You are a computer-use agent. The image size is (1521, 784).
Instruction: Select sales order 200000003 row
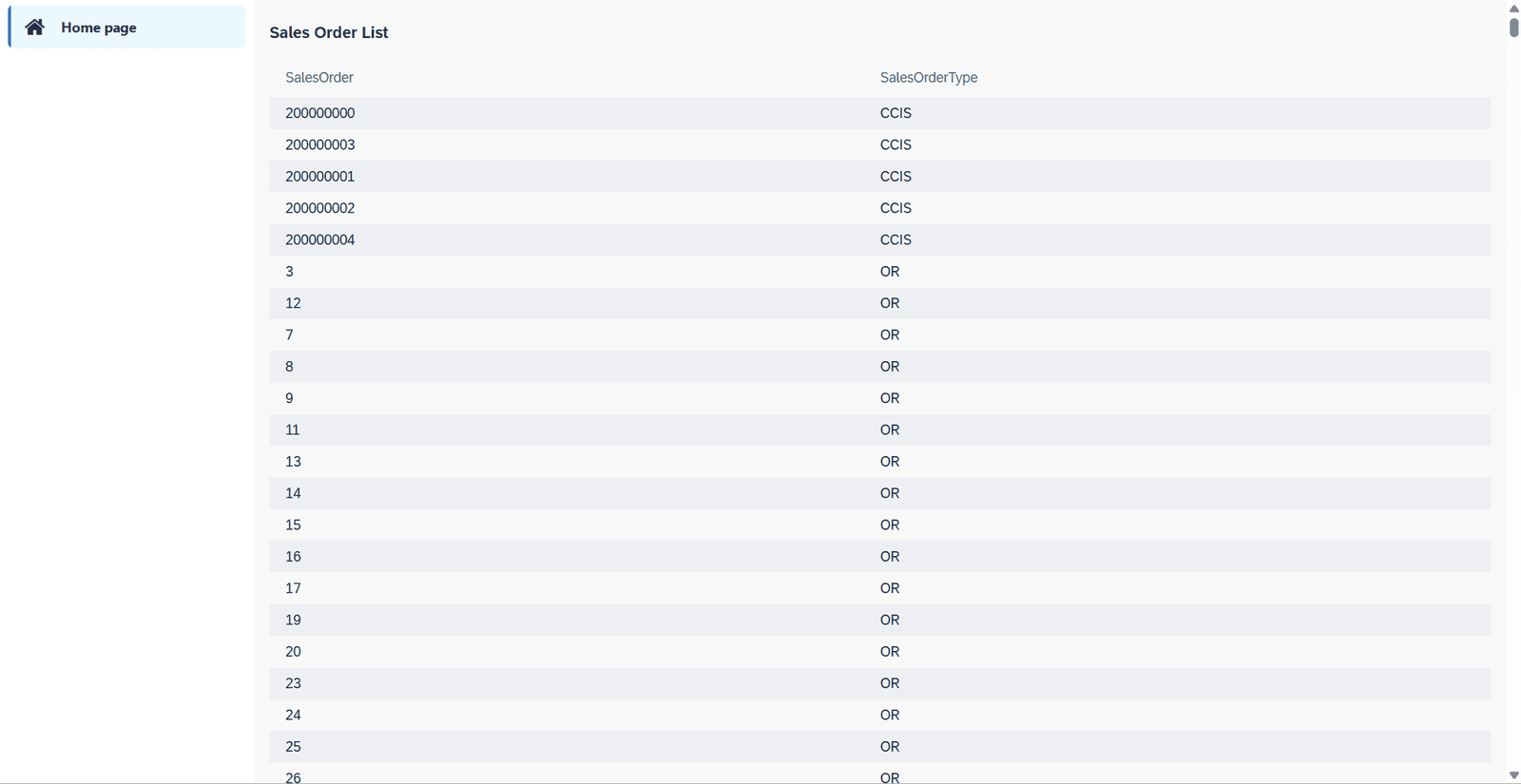click(x=320, y=144)
